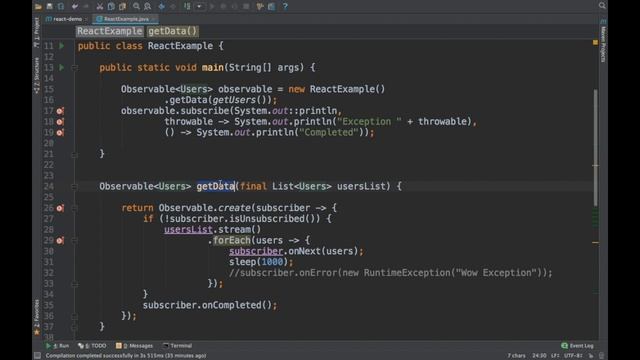
Task: Switch to the react-demo tab
Action: (67, 19)
